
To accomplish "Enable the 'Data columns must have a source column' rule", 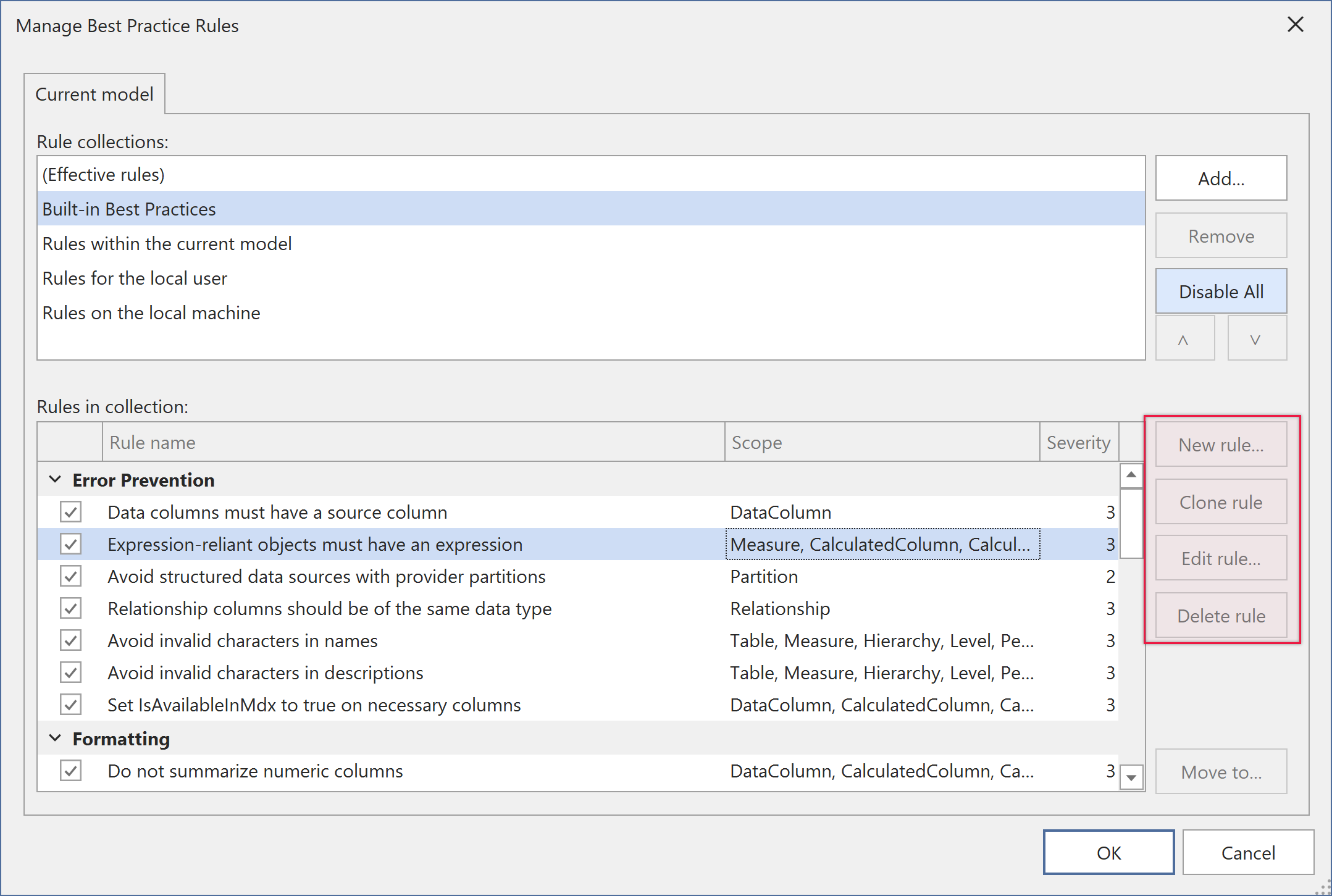I will pyautogui.click(x=70, y=512).
